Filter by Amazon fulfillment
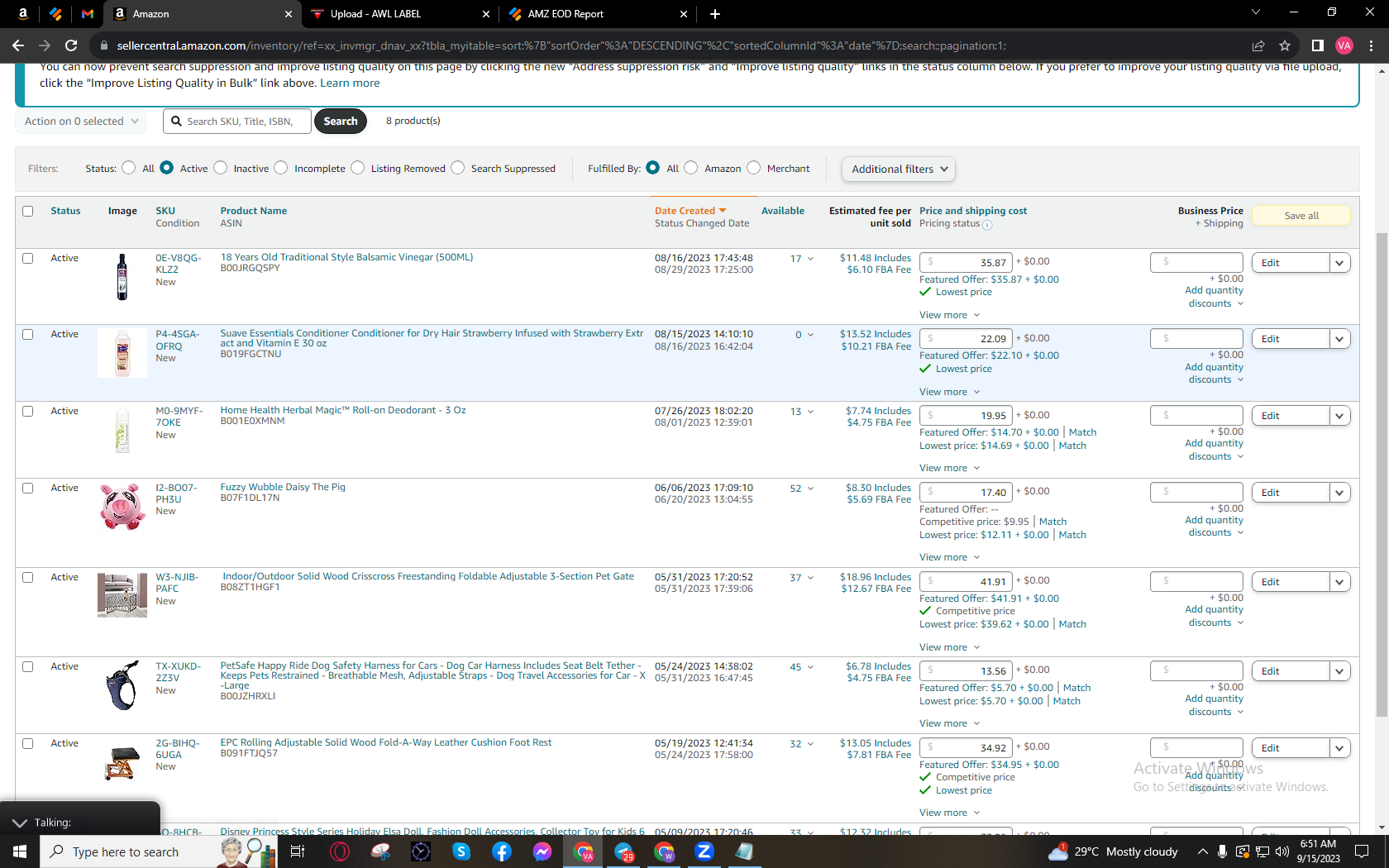1389x868 pixels. click(x=691, y=168)
